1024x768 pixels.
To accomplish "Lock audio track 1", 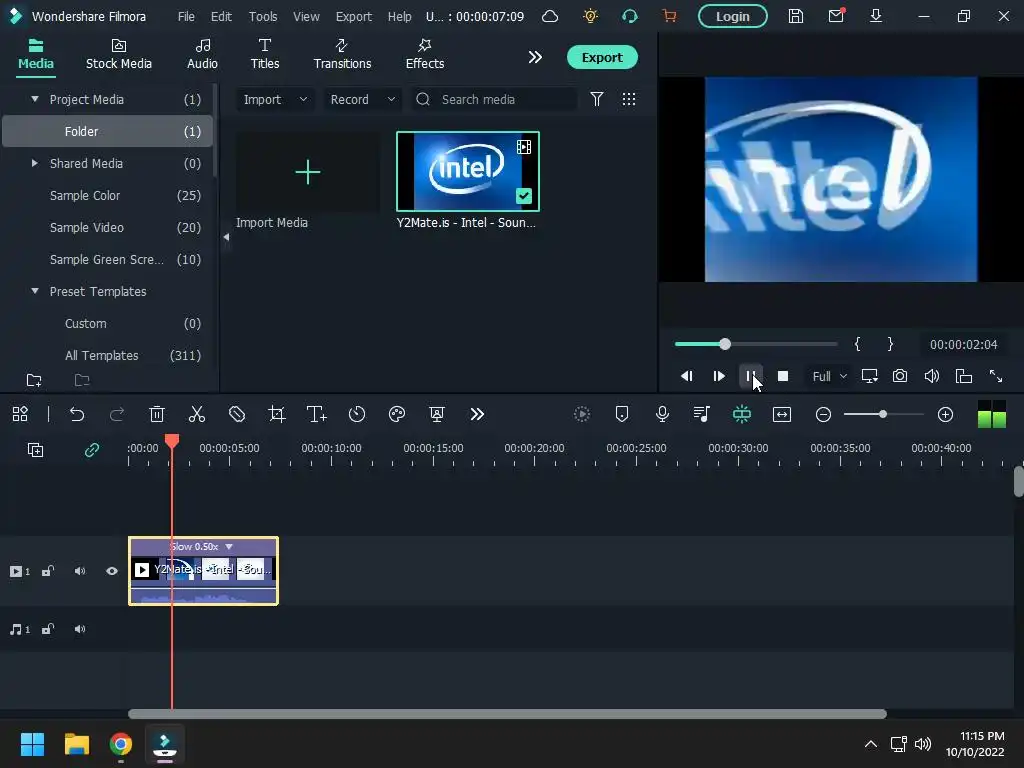I will [x=48, y=629].
